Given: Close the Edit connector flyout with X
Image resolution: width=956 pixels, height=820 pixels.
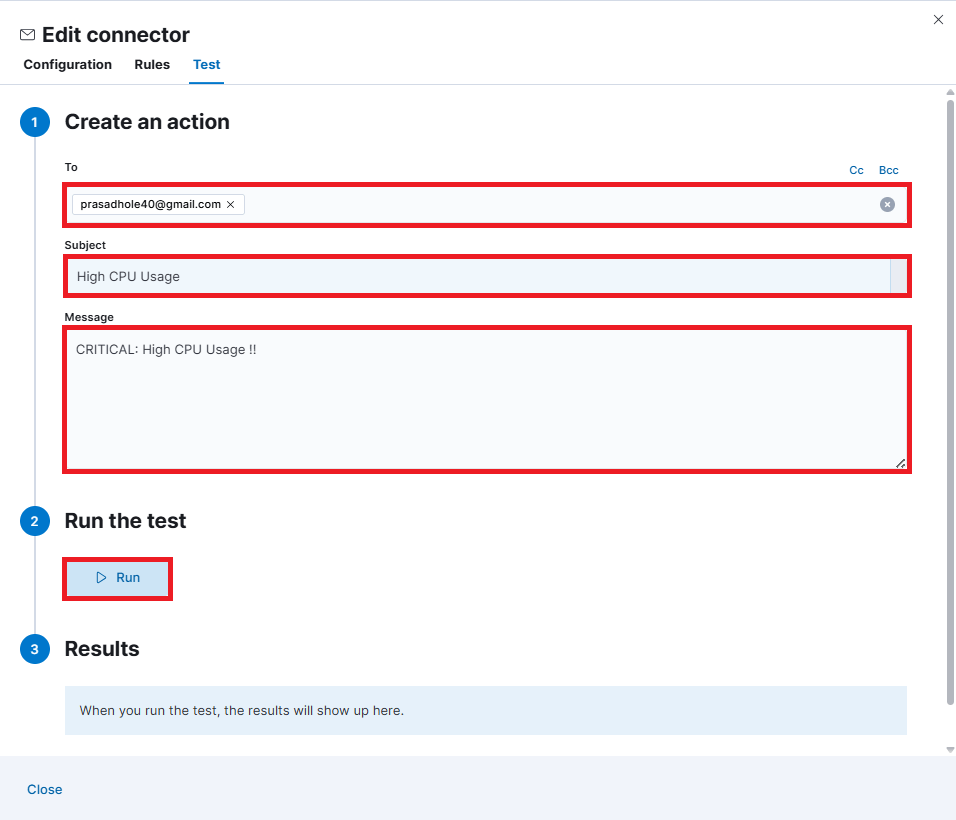Looking at the screenshot, I should [x=938, y=20].
